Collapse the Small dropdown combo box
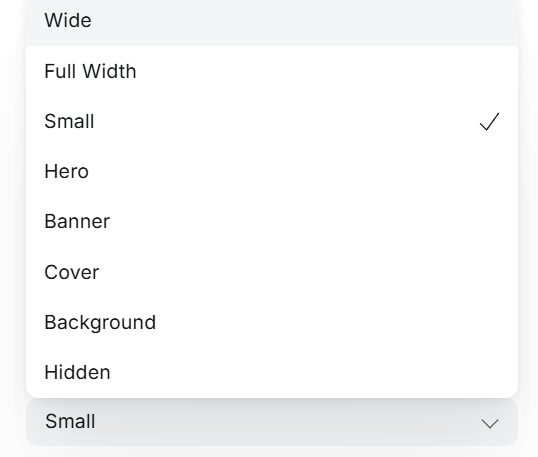538x457 pixels. point(272,422)
